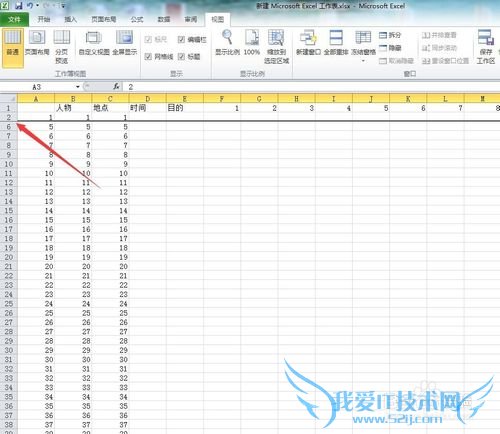500x434 pixels.
Task: Click the fx insert function button
Action: click(x=116, y=87)
